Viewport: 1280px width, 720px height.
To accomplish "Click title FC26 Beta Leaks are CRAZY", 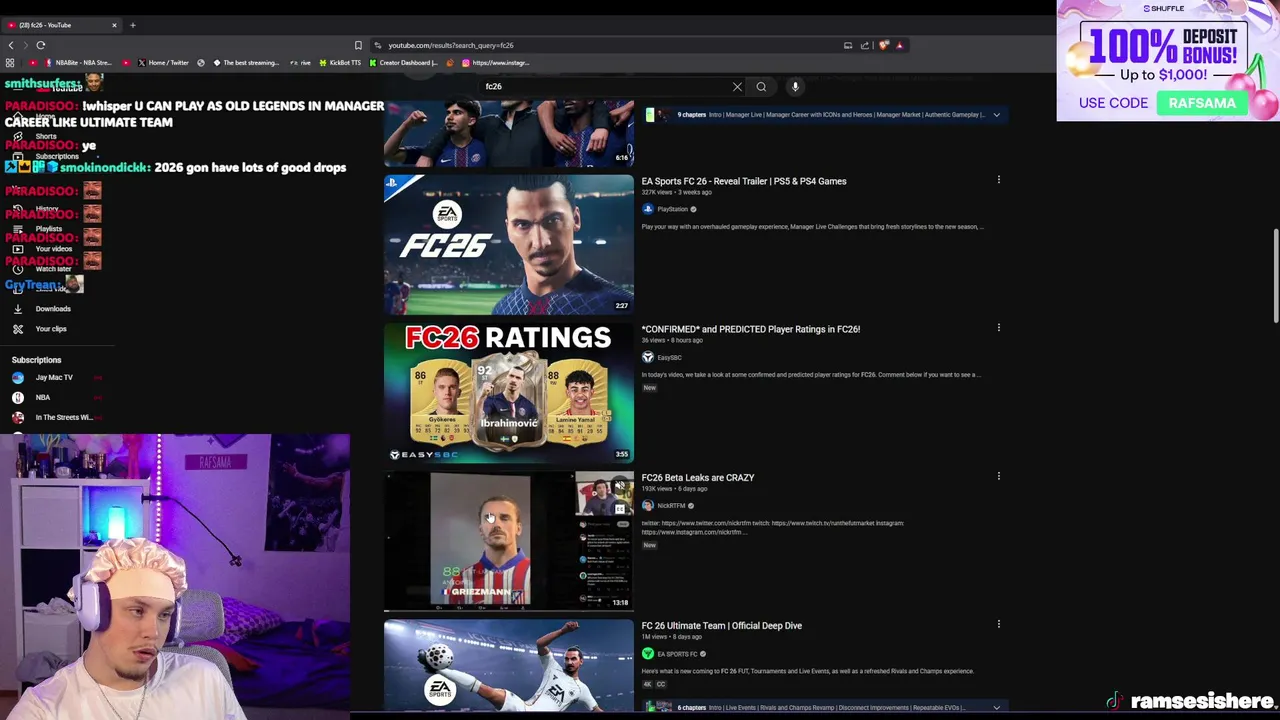I will pos(698,478).
